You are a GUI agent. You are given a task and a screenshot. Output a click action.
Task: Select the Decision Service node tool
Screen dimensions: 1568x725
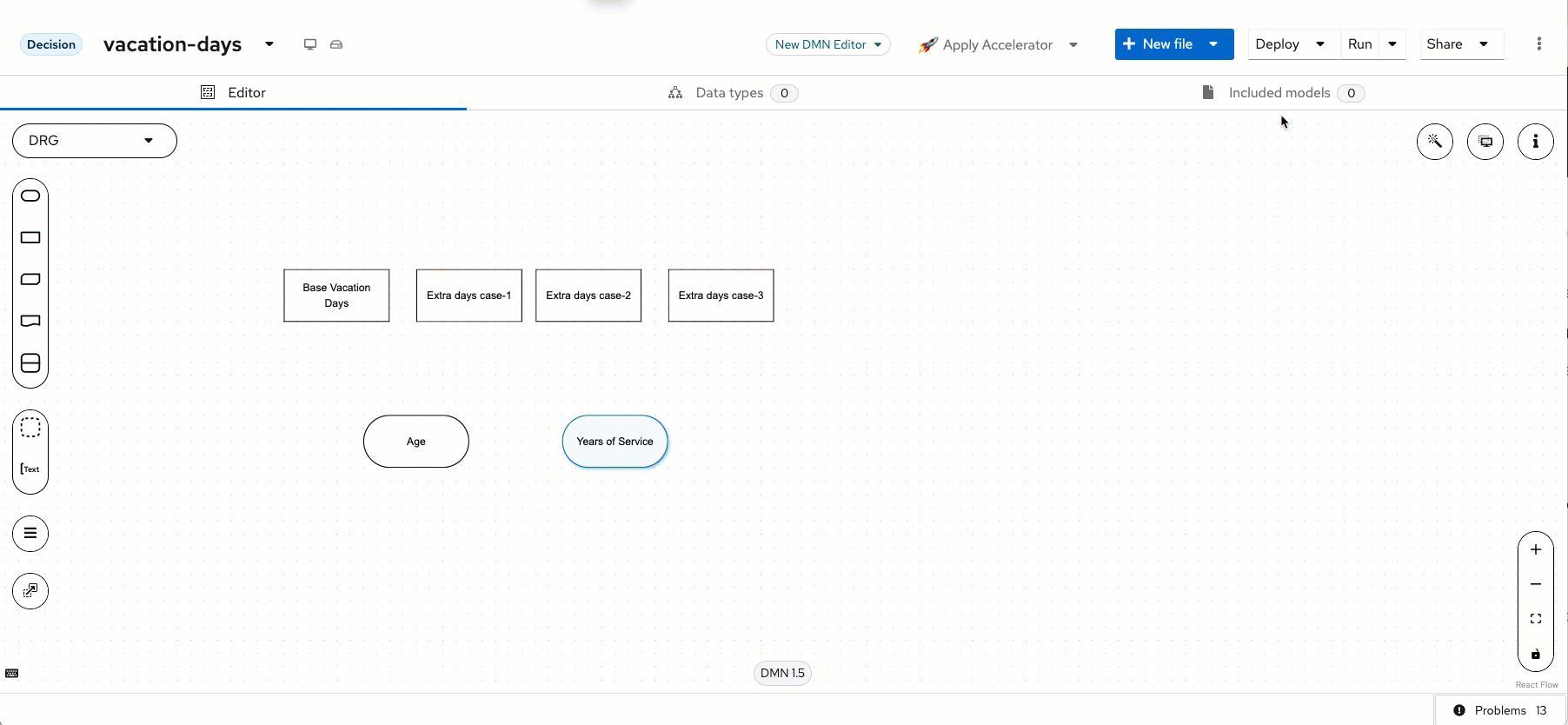[30, 363]
